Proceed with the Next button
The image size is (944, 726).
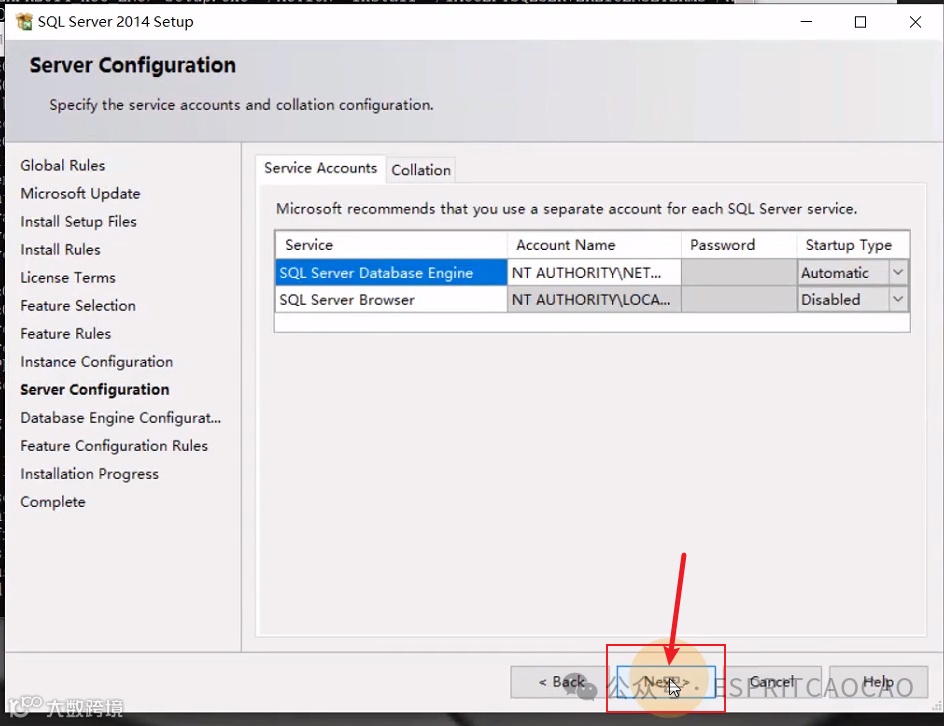point(666,682)
